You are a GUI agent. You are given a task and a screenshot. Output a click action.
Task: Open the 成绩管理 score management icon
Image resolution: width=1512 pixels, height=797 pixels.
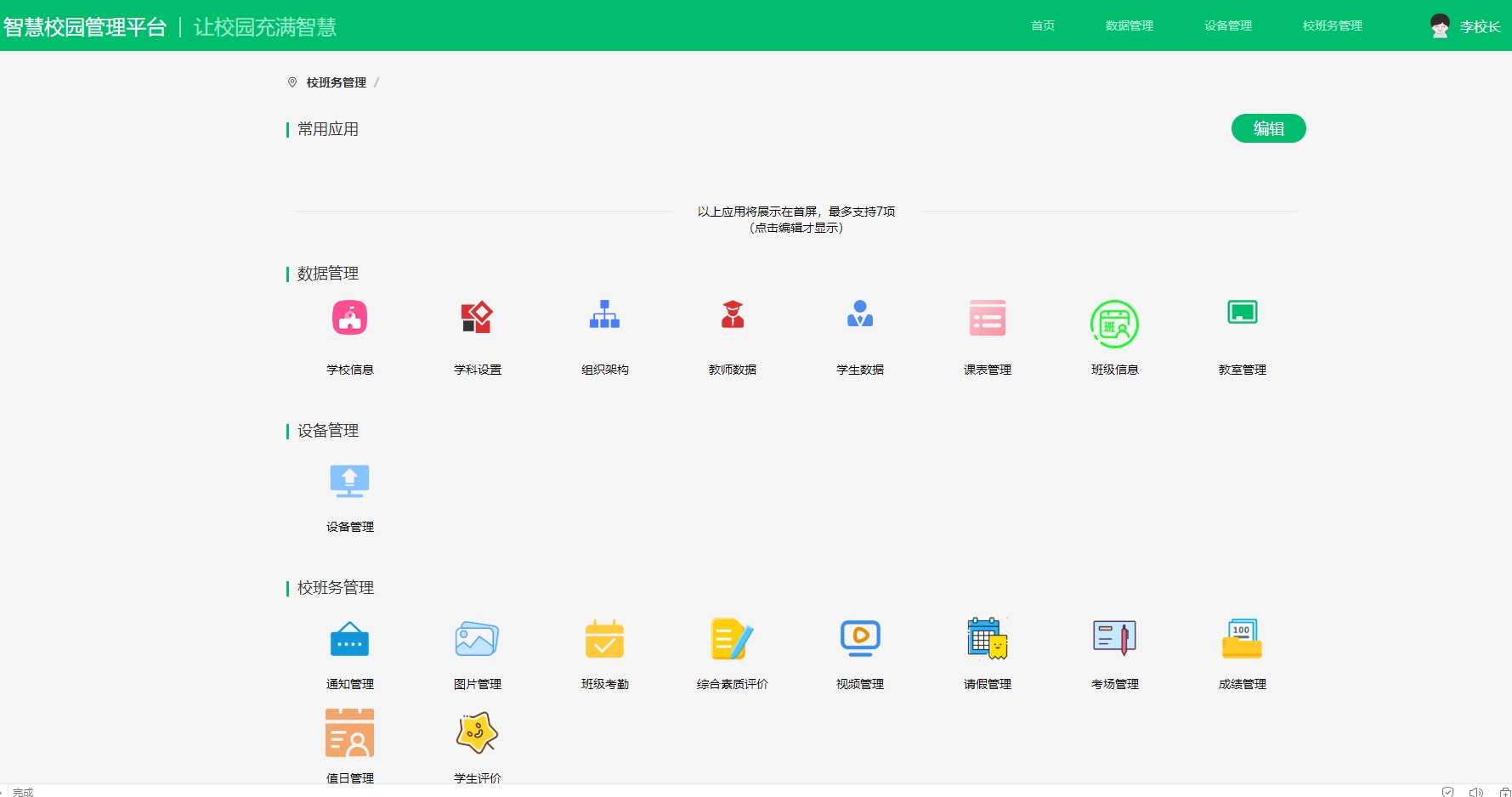1242,639
